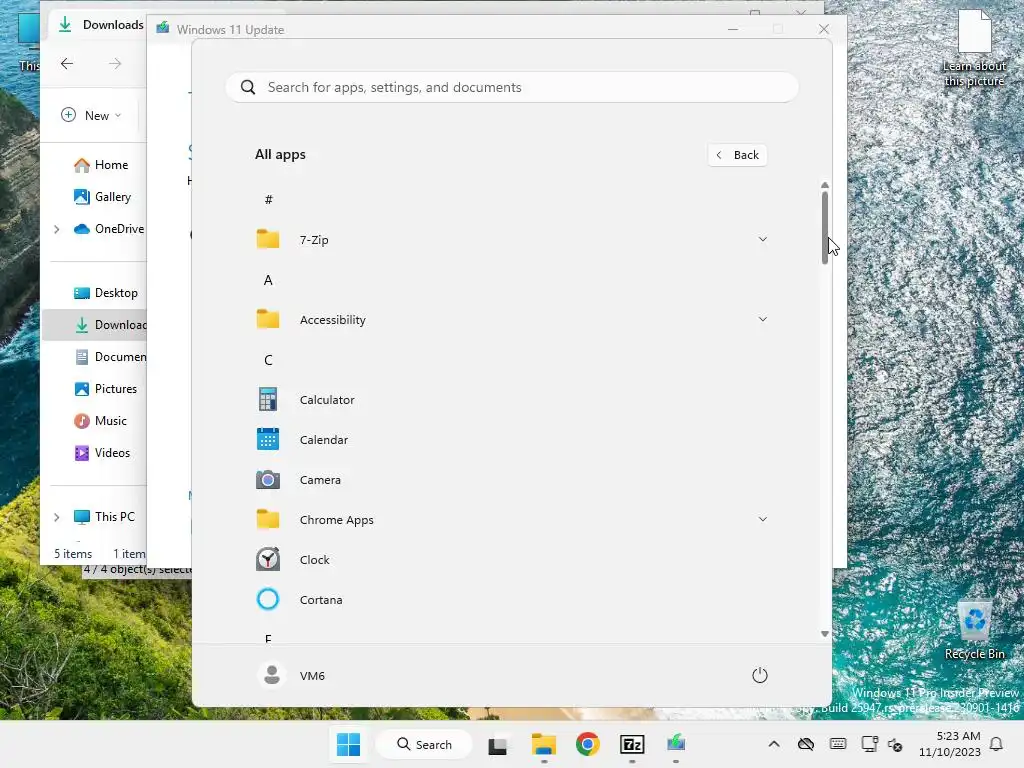This screenshot has width=1024, height=768.
Task: Select Pictures in File Explorer sidebar
Action: (105, 389)
